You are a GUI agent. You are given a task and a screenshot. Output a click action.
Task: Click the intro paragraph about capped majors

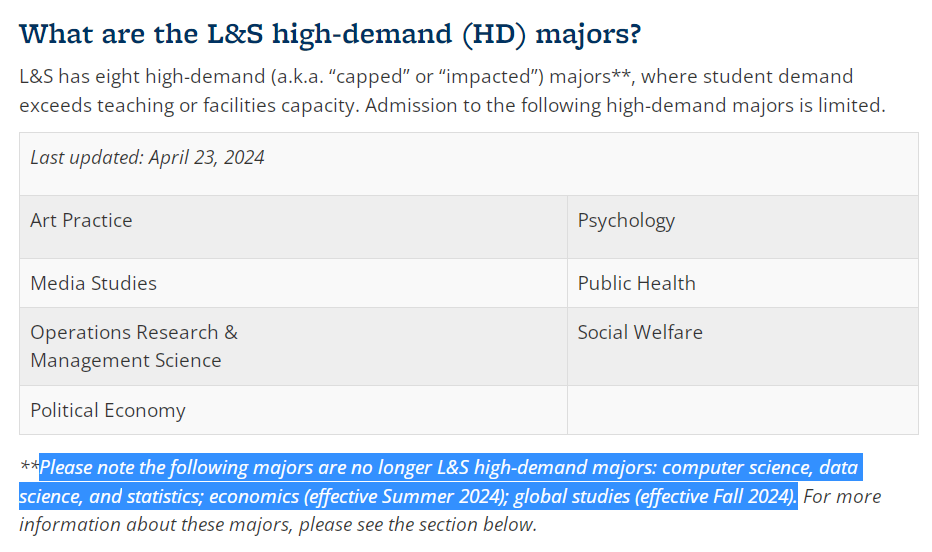click(x=452, y=91)
